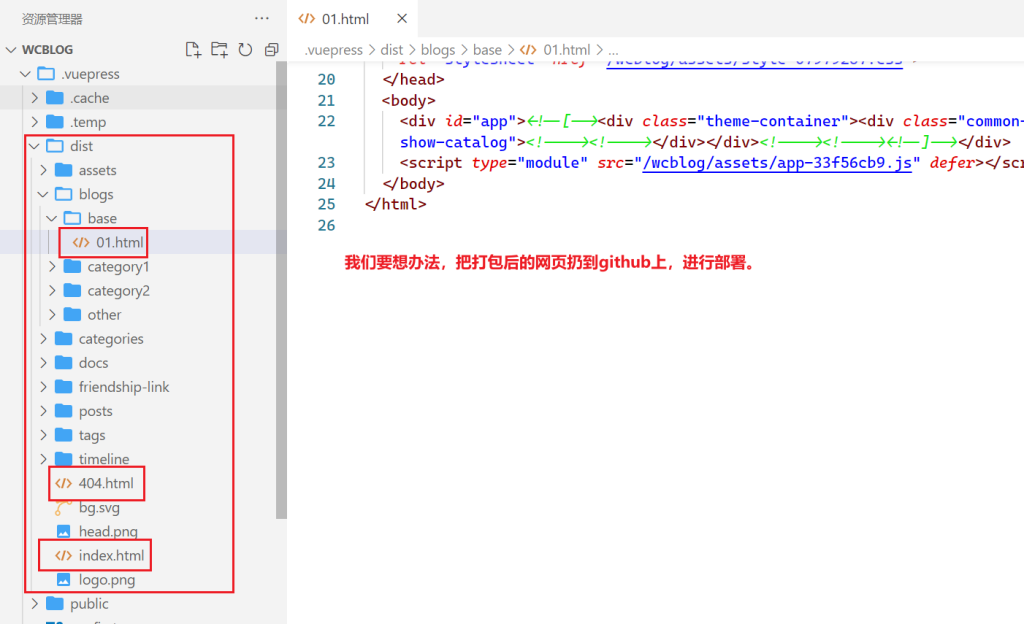Click the SVG icon beside bg.svg

click(x=63, y=507)
